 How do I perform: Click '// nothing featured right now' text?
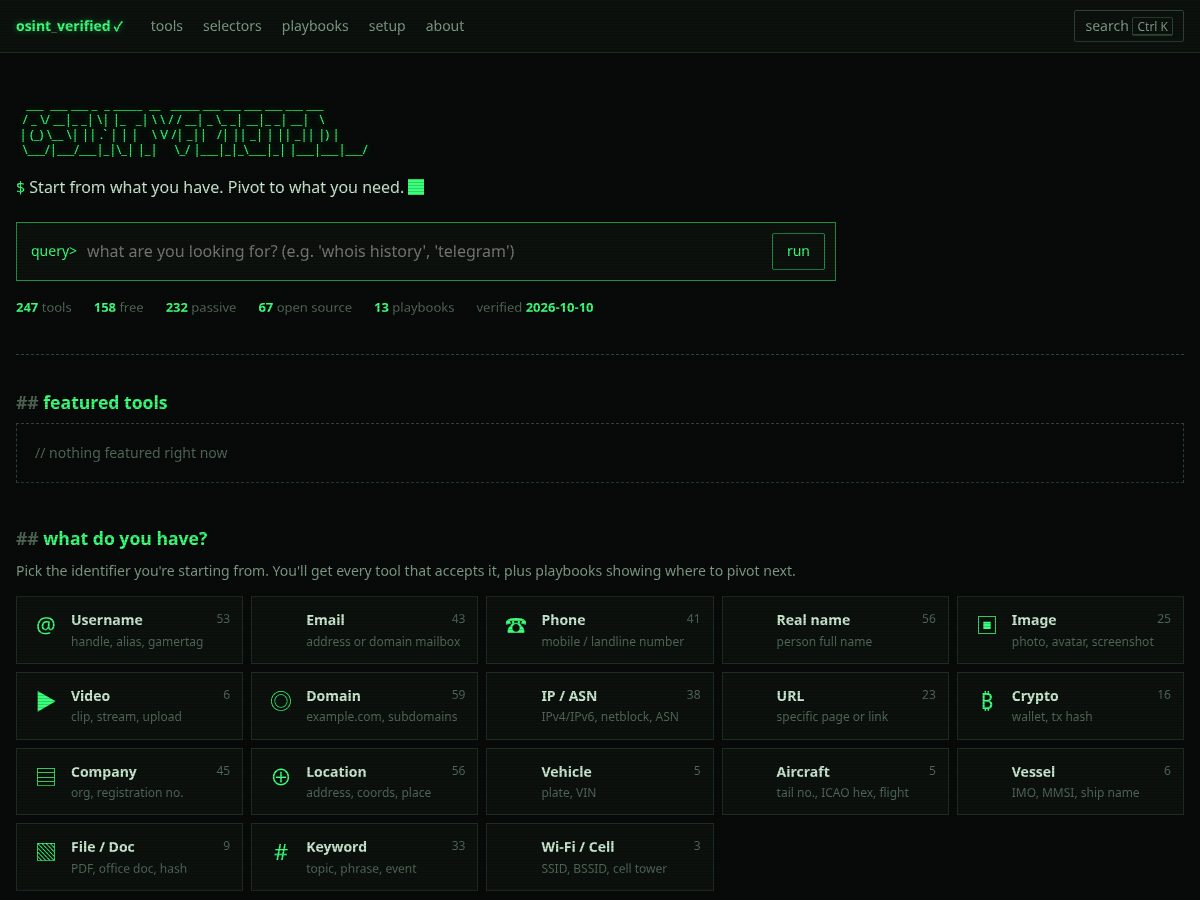coord(131,453)
